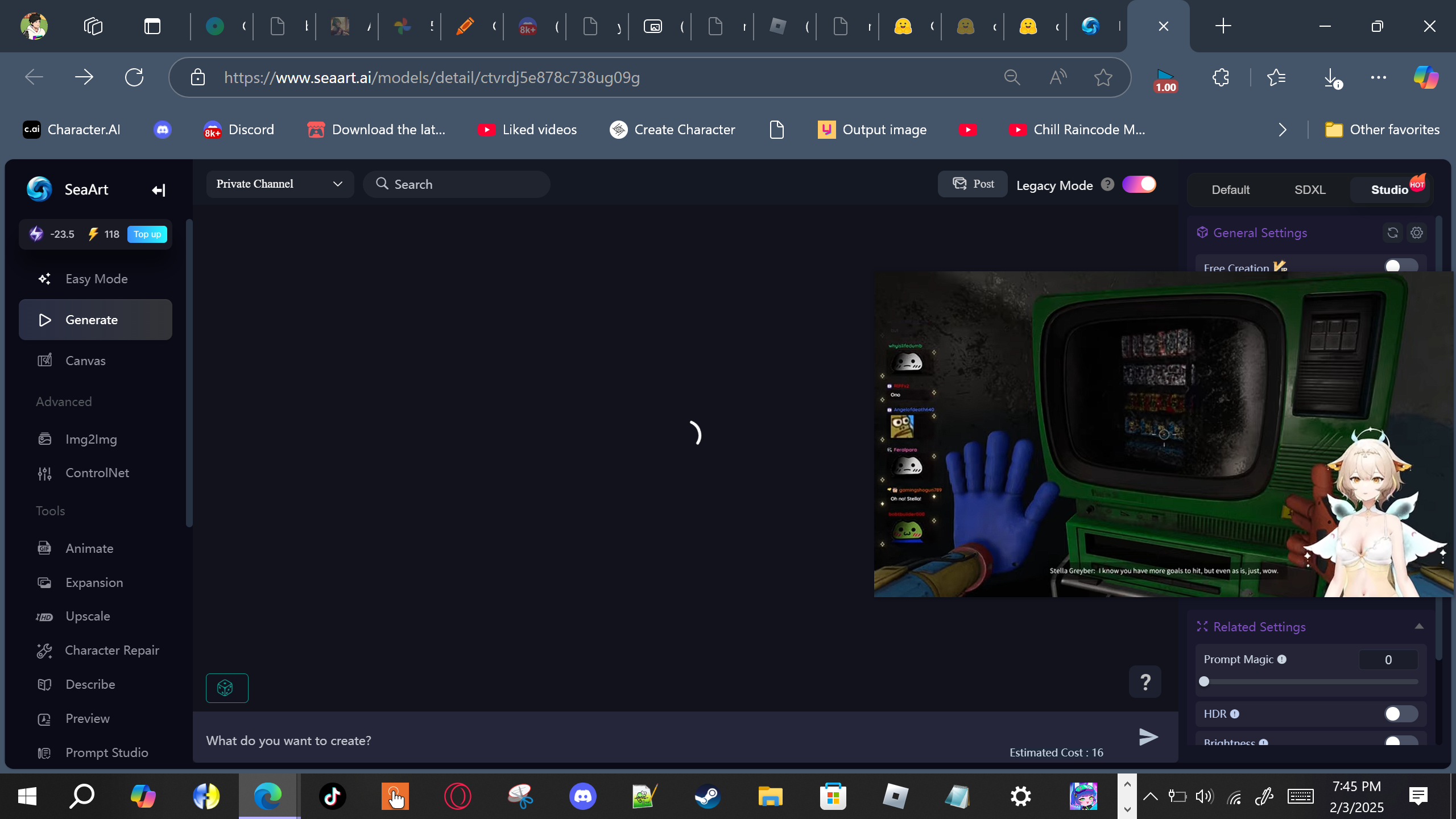Click the Preview icon
This screenshot has height=819, width=1456.
(44, 718)
